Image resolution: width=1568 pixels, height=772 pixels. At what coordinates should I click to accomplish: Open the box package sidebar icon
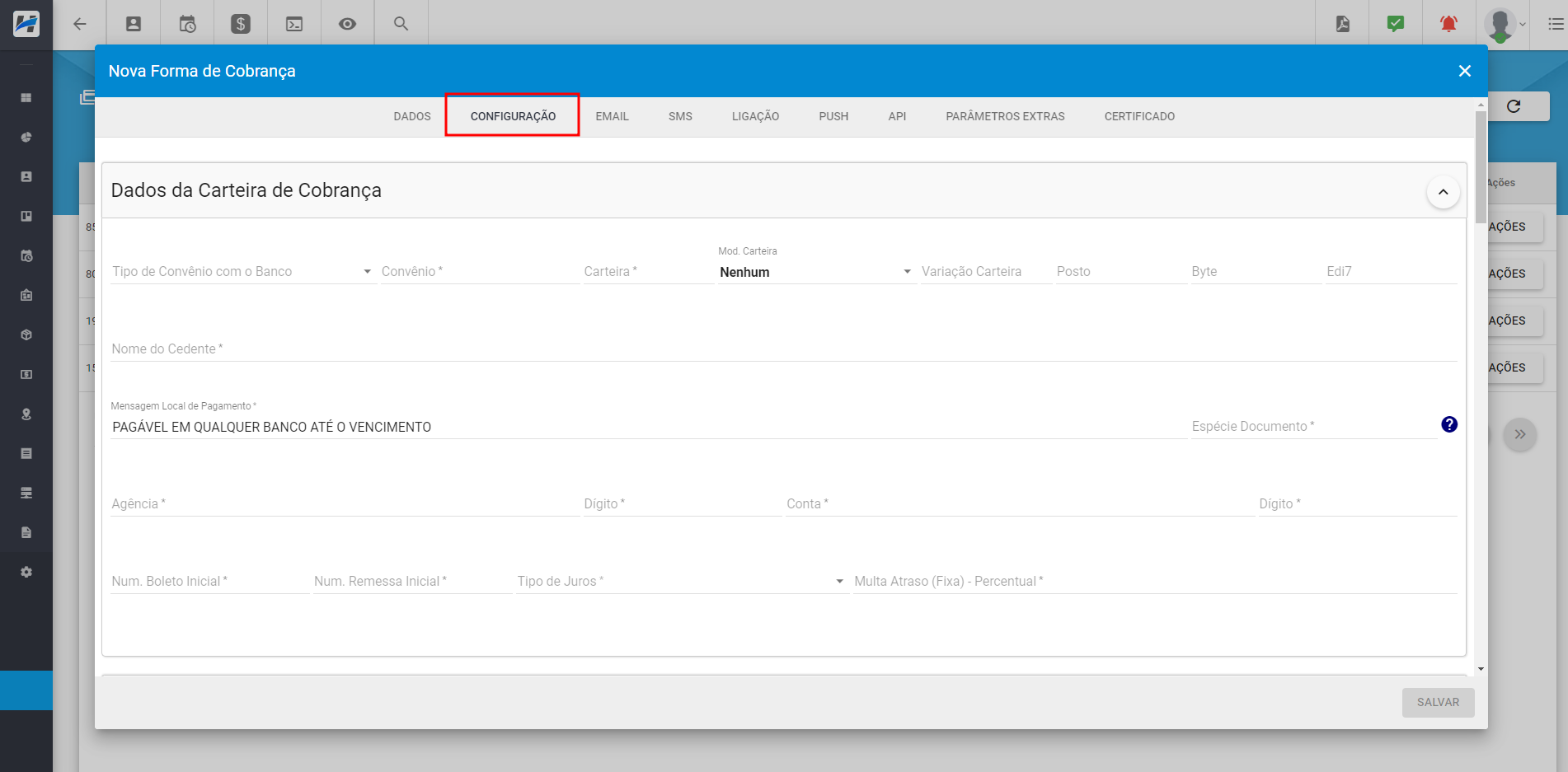pyautogui.click(x=26, y=335)
